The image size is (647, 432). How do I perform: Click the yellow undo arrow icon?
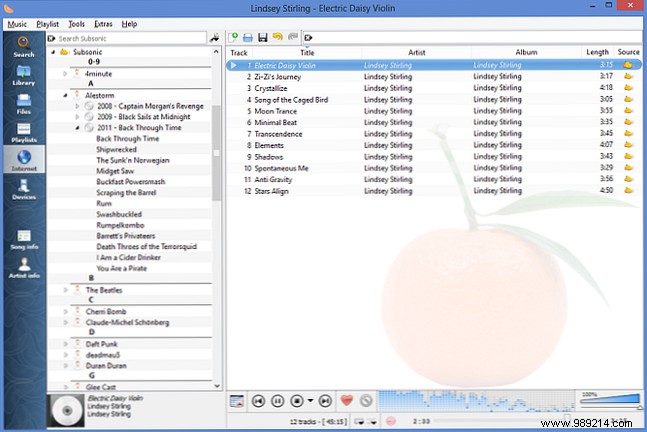click(x=278, y=37)
